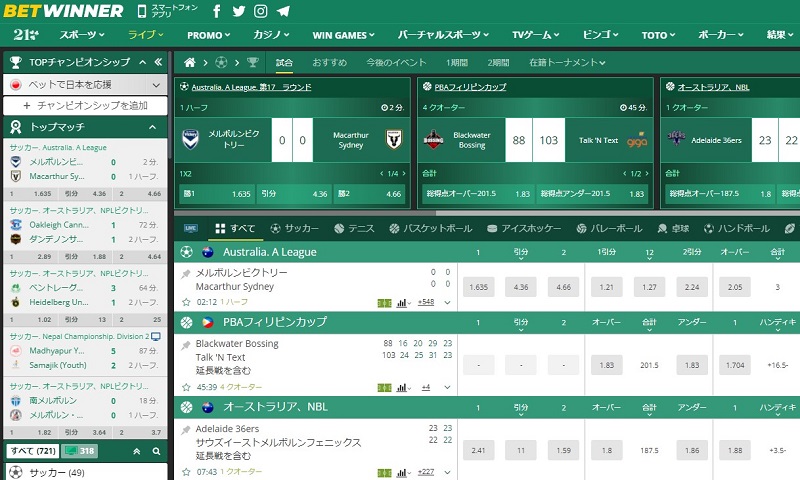Open live field view for Adelaide 36ers match

384,473
